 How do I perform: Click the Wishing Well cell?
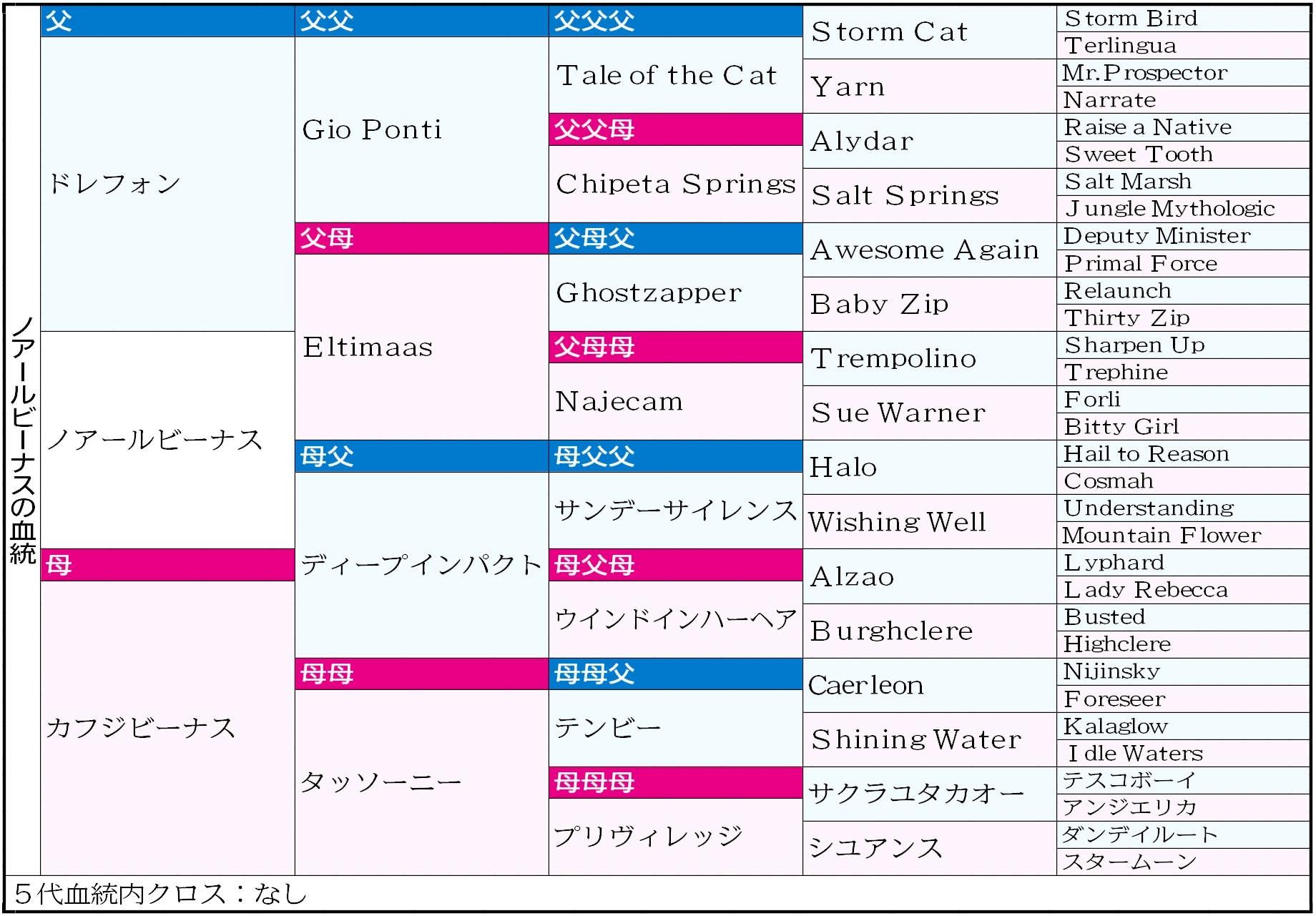(x=897, y=522)
